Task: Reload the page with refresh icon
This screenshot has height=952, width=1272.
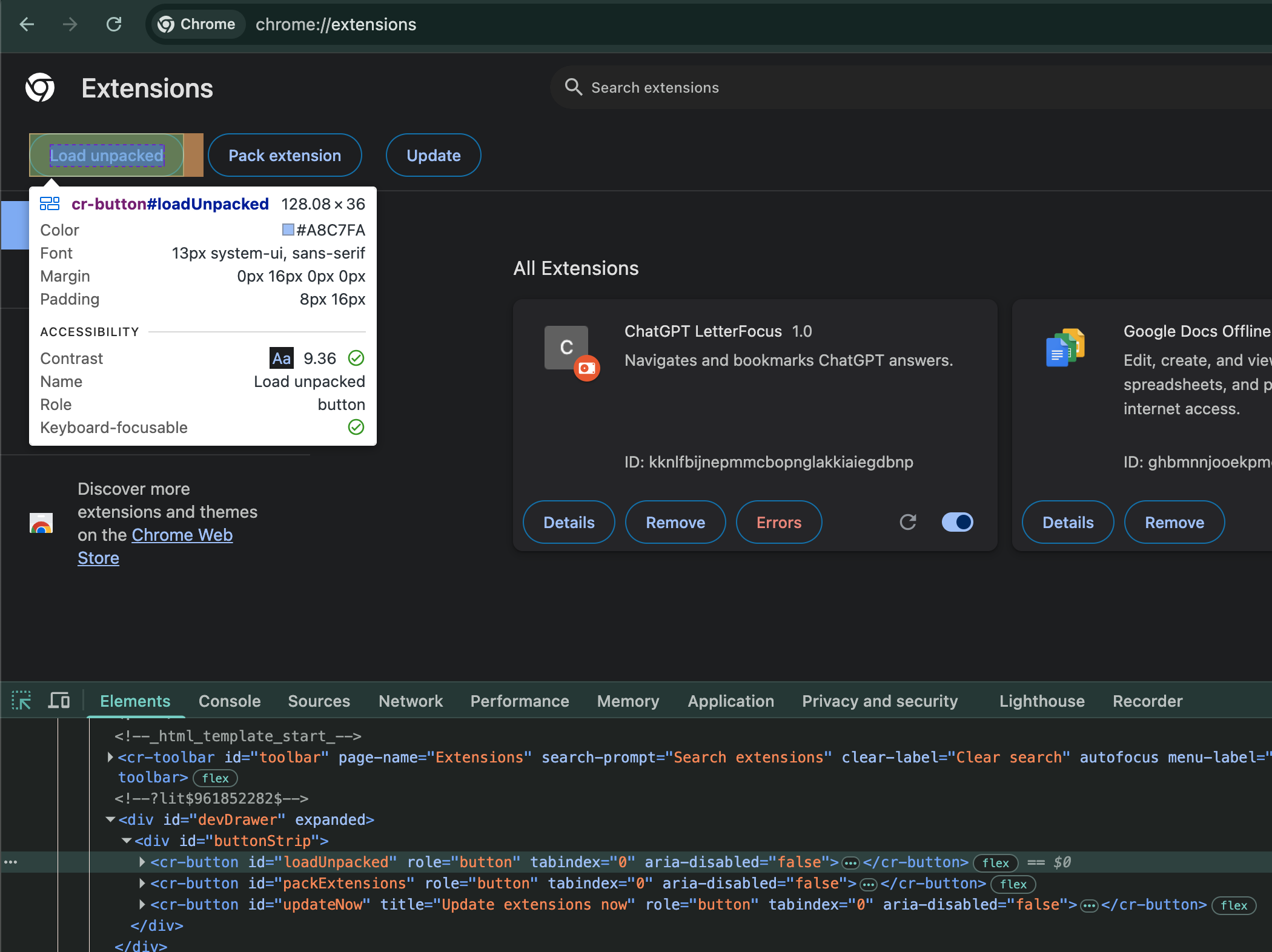Action: tap(114, 24)
